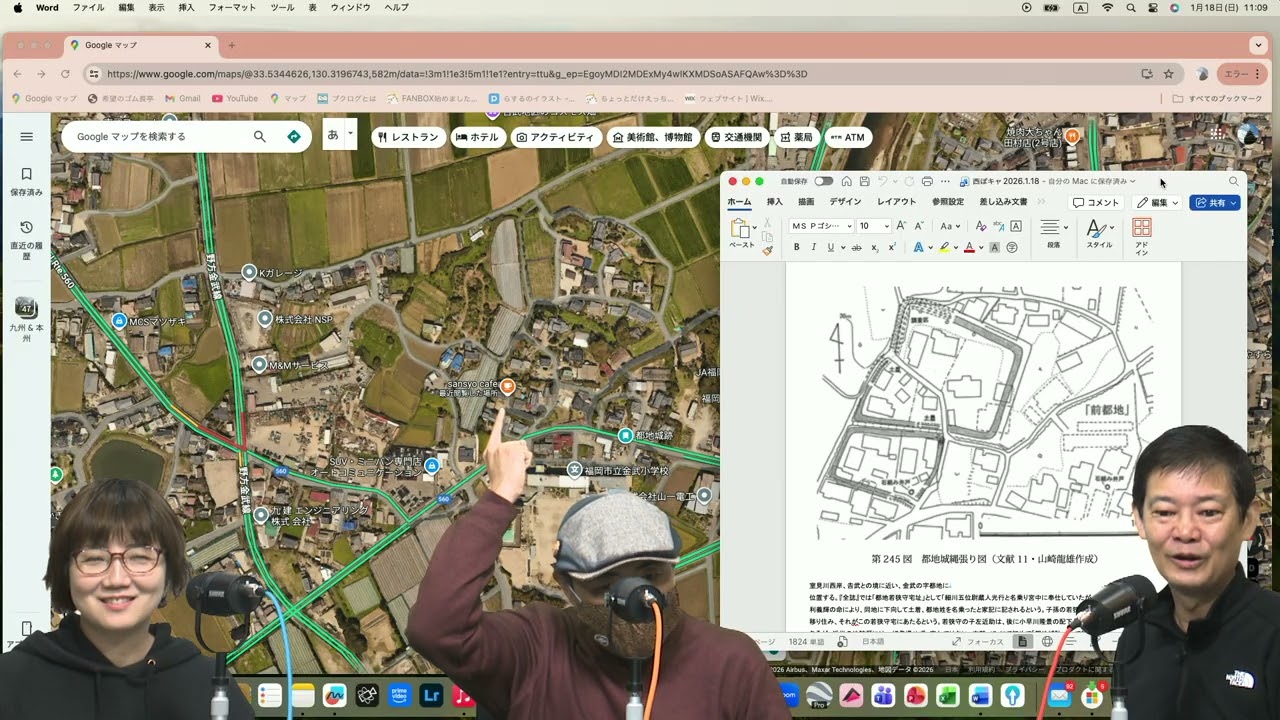Viewport: 1280px width, 720px height.
Task: Open the Google Maps hamburger menu
Action: pyautogui.click(x=27, y=137)
